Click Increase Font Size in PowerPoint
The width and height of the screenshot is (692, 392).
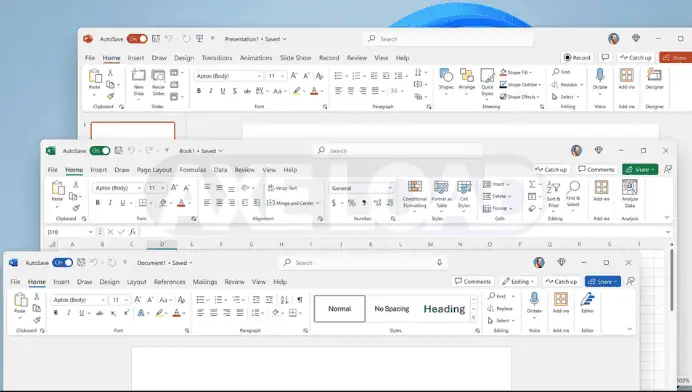(x=294, y=76)
